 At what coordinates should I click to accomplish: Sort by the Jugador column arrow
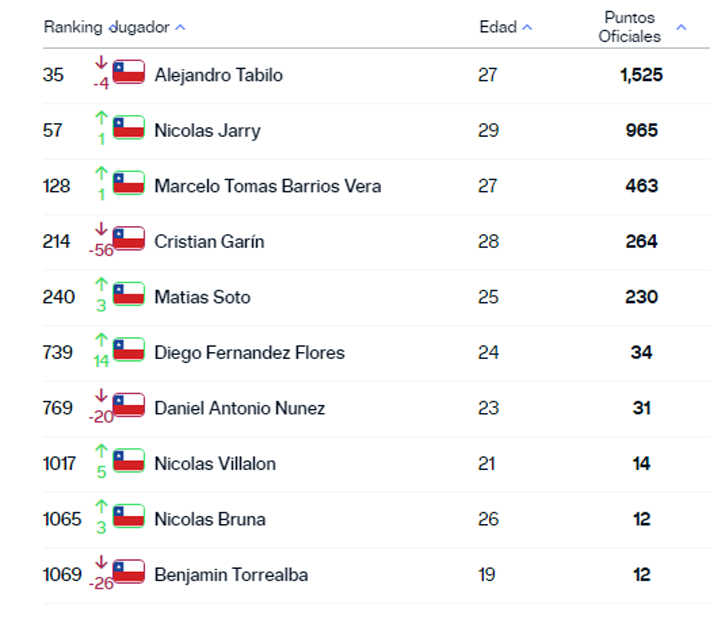tap(180, 28)
